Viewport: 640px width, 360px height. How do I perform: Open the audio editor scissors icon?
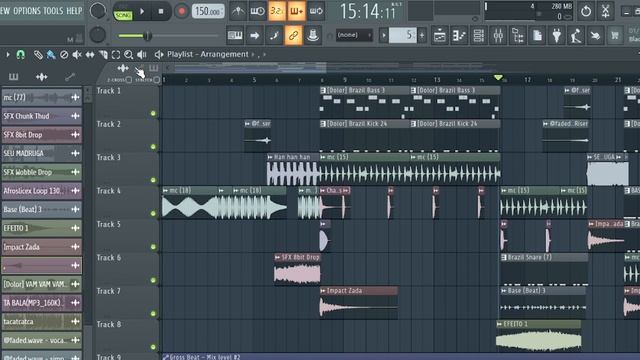point(606,11)
